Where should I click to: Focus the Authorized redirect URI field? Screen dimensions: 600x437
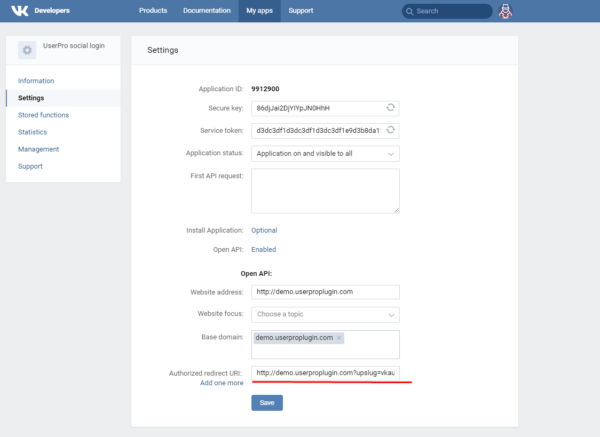pyautogui.click(x=325, y=372)
